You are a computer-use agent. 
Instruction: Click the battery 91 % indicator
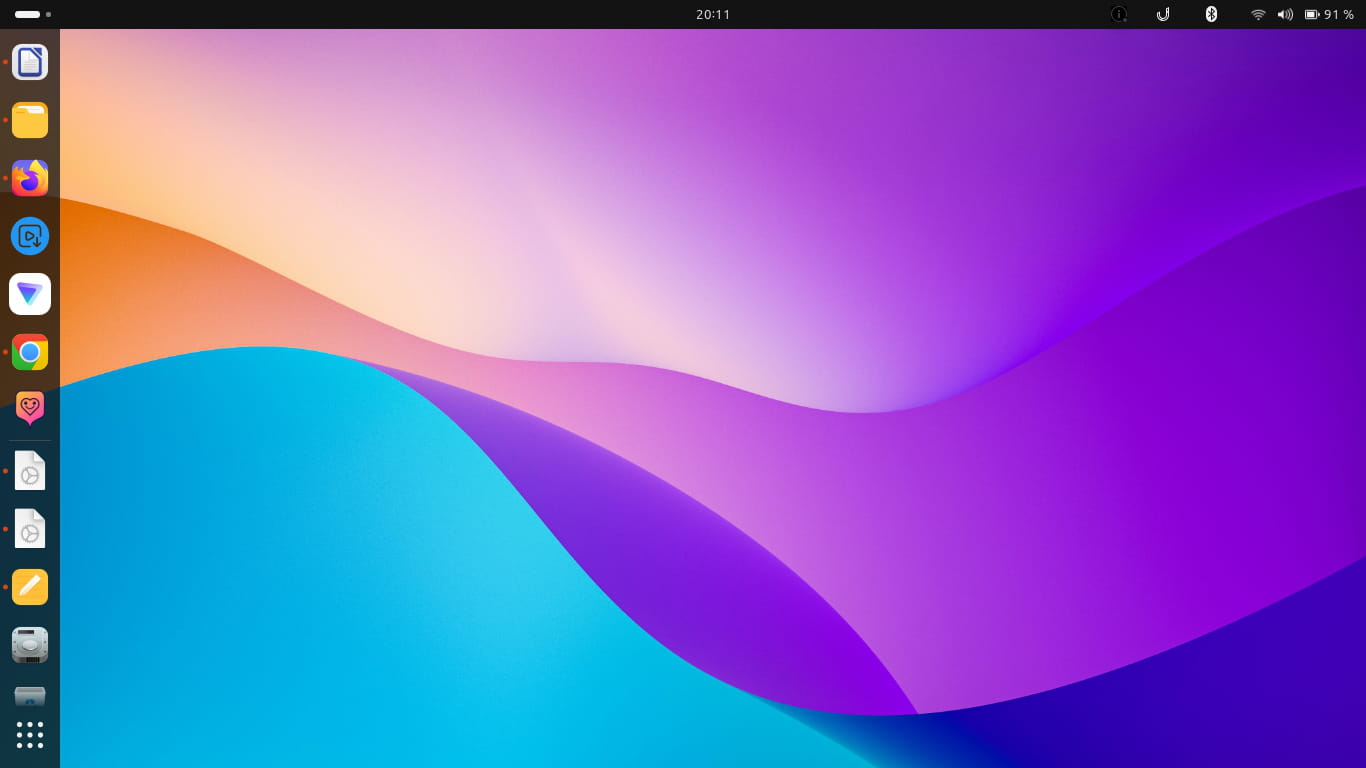pos(1329,14)
